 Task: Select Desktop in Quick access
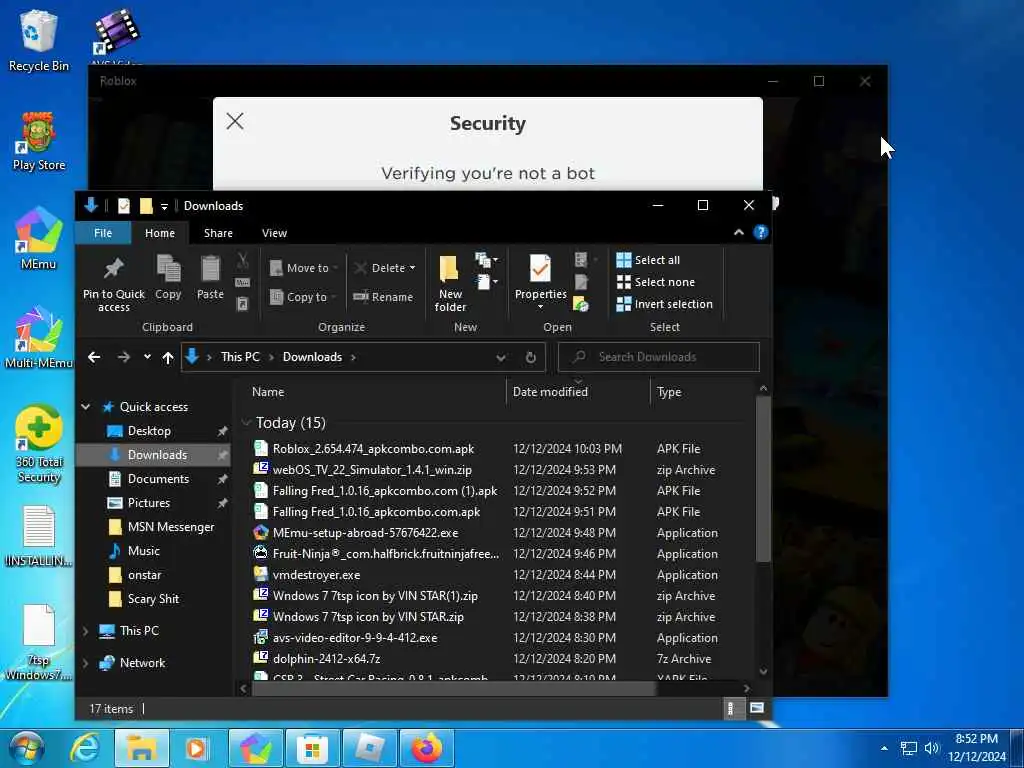pyautogui.click(x=149, y=431)
